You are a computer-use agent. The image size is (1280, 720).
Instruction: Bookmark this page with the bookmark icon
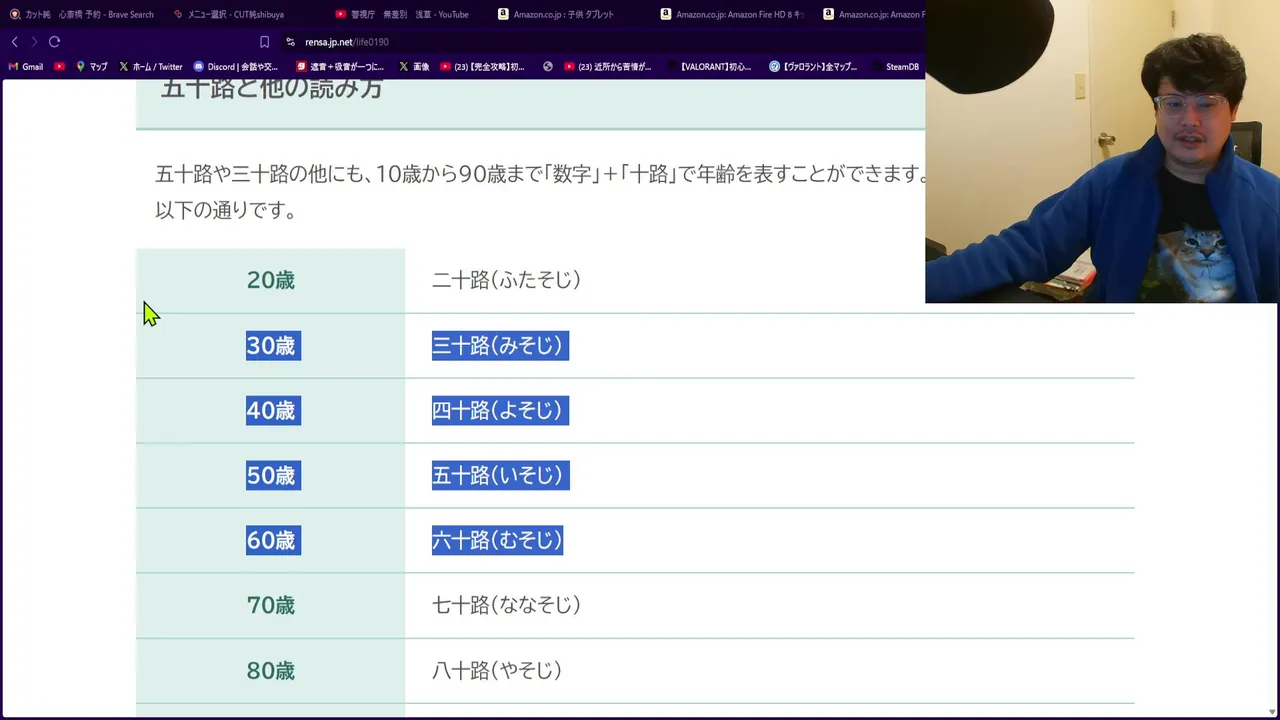(264, 42)
